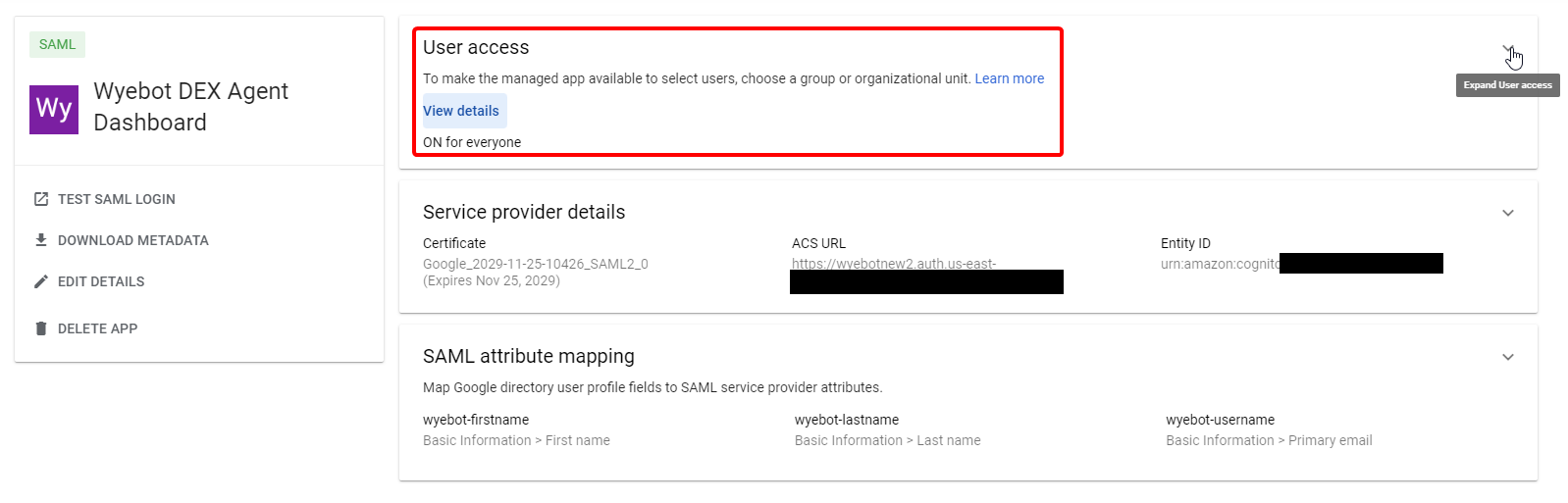1568x503 pixels.
Task: Select DELETE APP in the sidebar
Action: pos(97,328)
